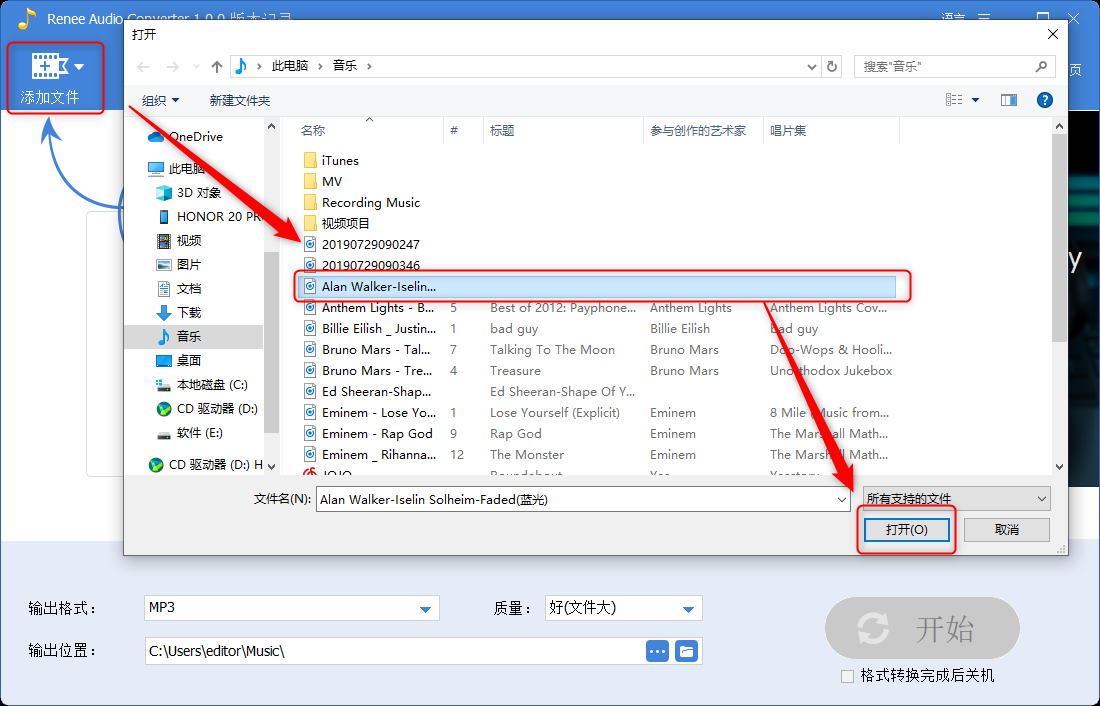Close the Open file dialog
Image resolution: width=1100 pixels, height=706 pixels.
pos(1052,34)
